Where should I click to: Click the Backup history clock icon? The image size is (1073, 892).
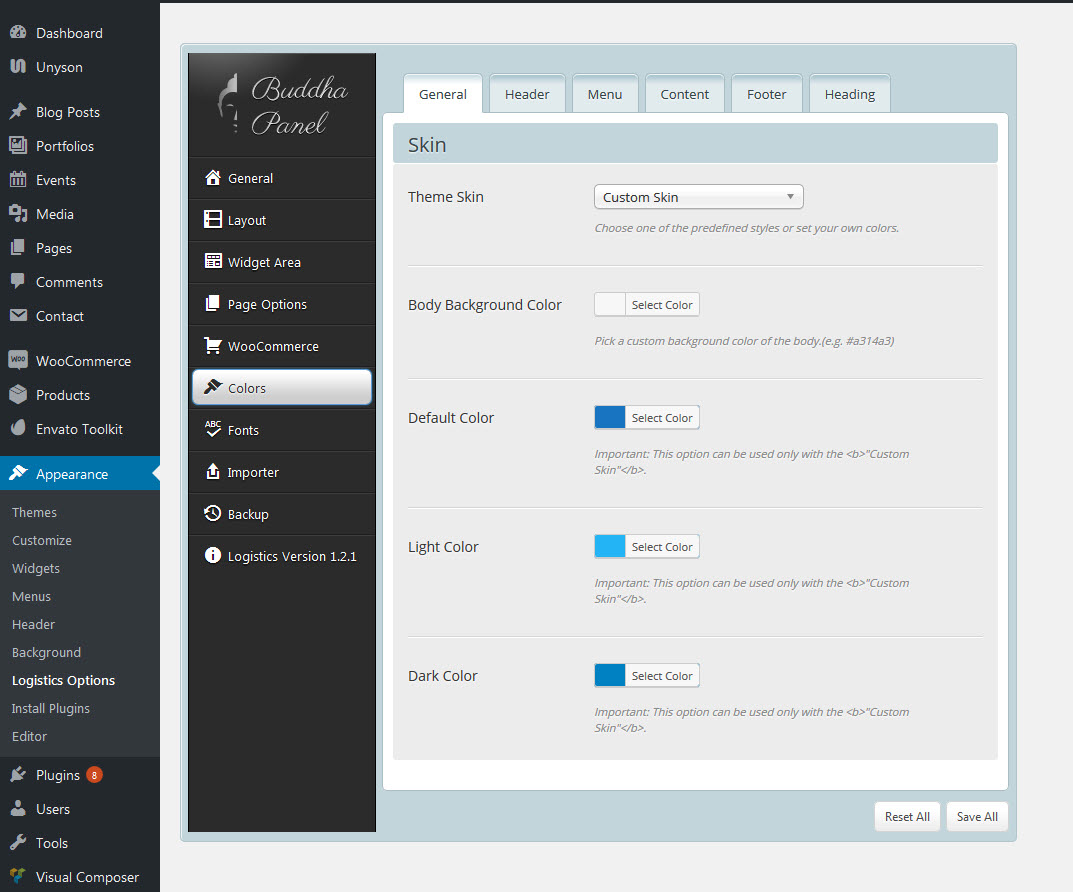(213, 513)
